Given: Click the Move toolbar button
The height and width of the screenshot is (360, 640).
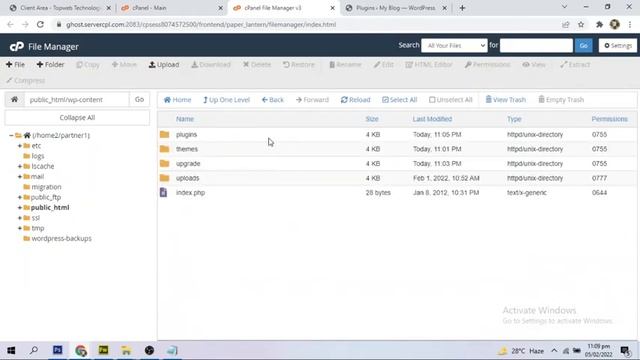Looking at the screenshot, I should tap(124, 64).
